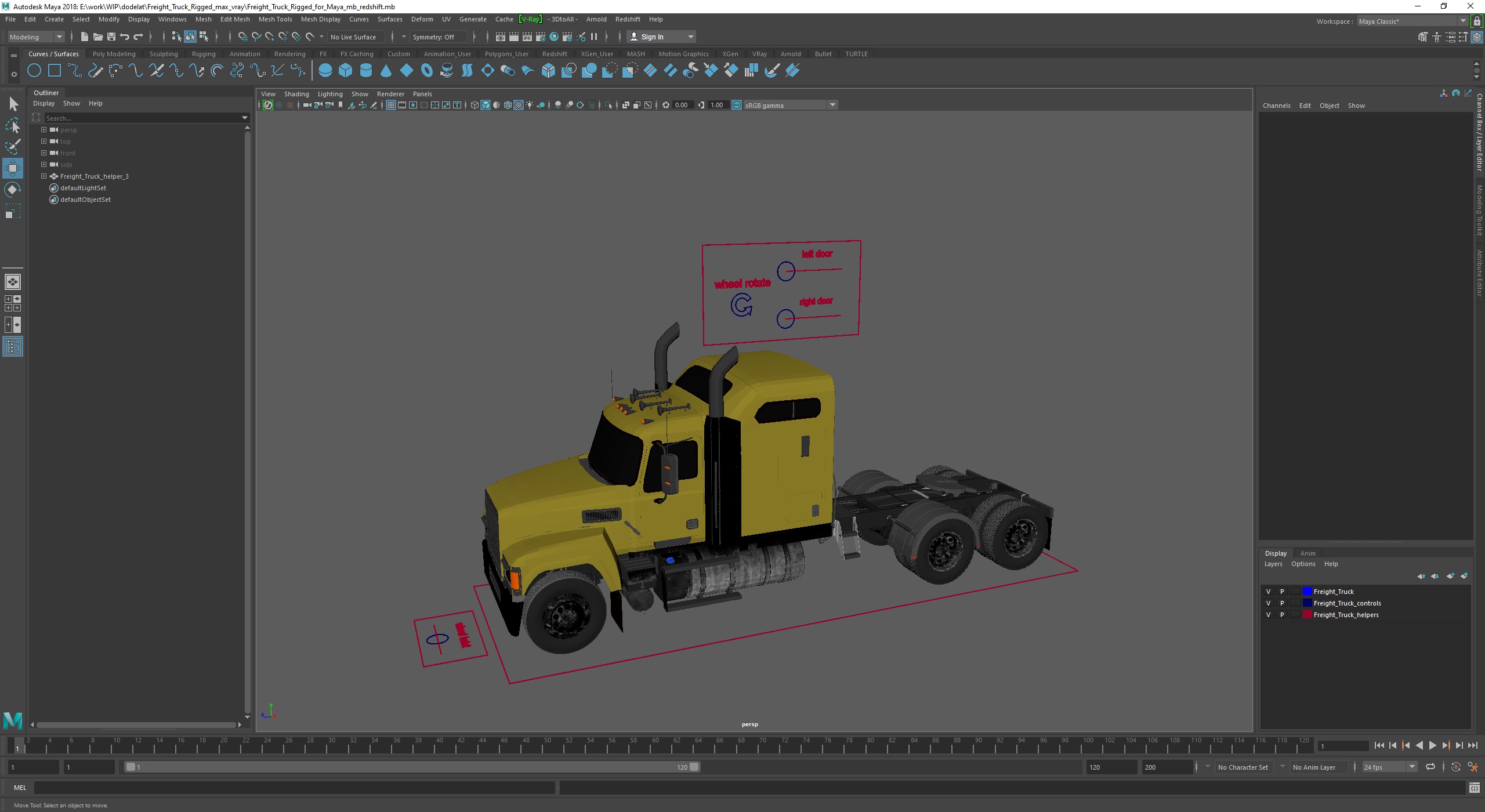The width and height of the screenshot is (1485, 812).
Task: Open the Redshift menu in menu bar
Action: (x=628, y=19)
